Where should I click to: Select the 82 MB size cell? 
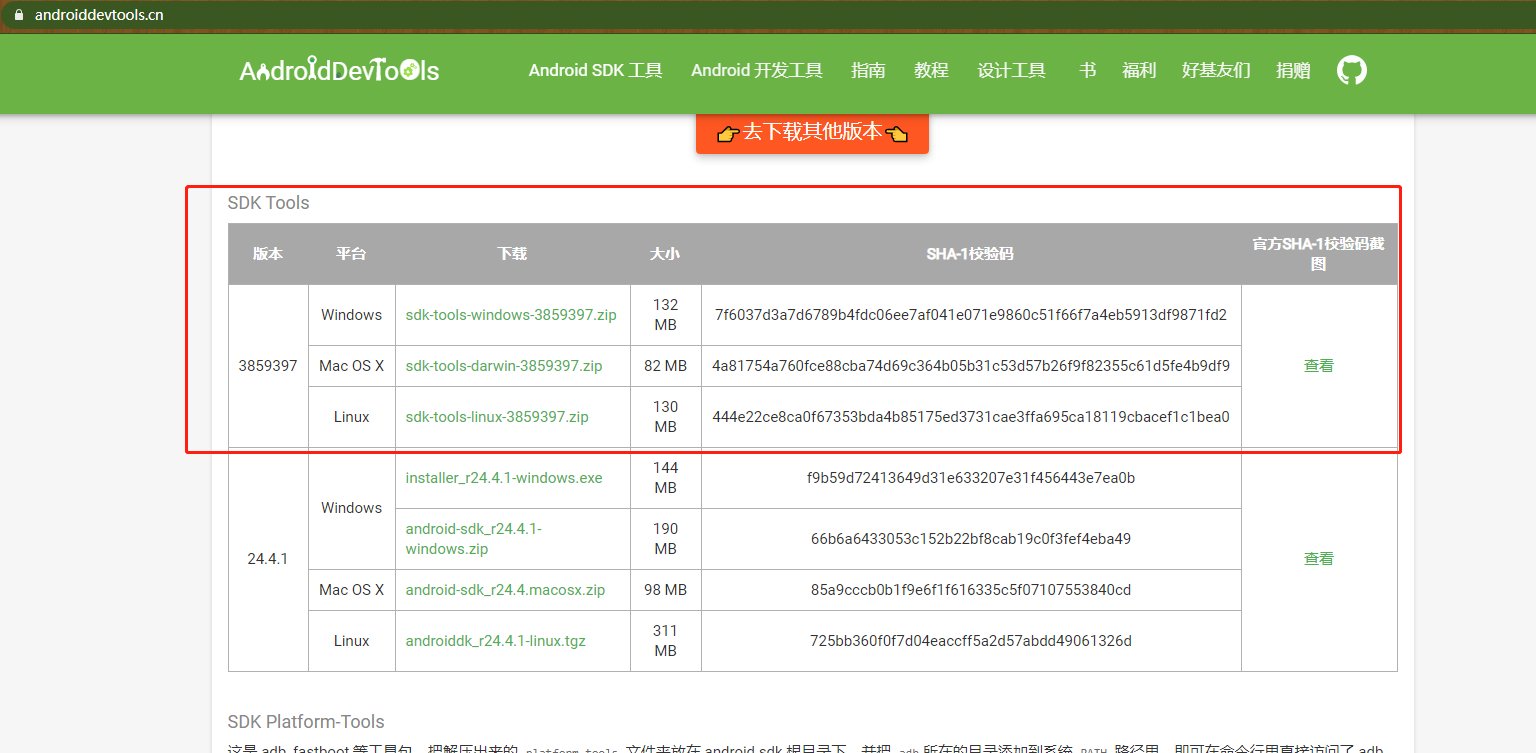point(665,366)
